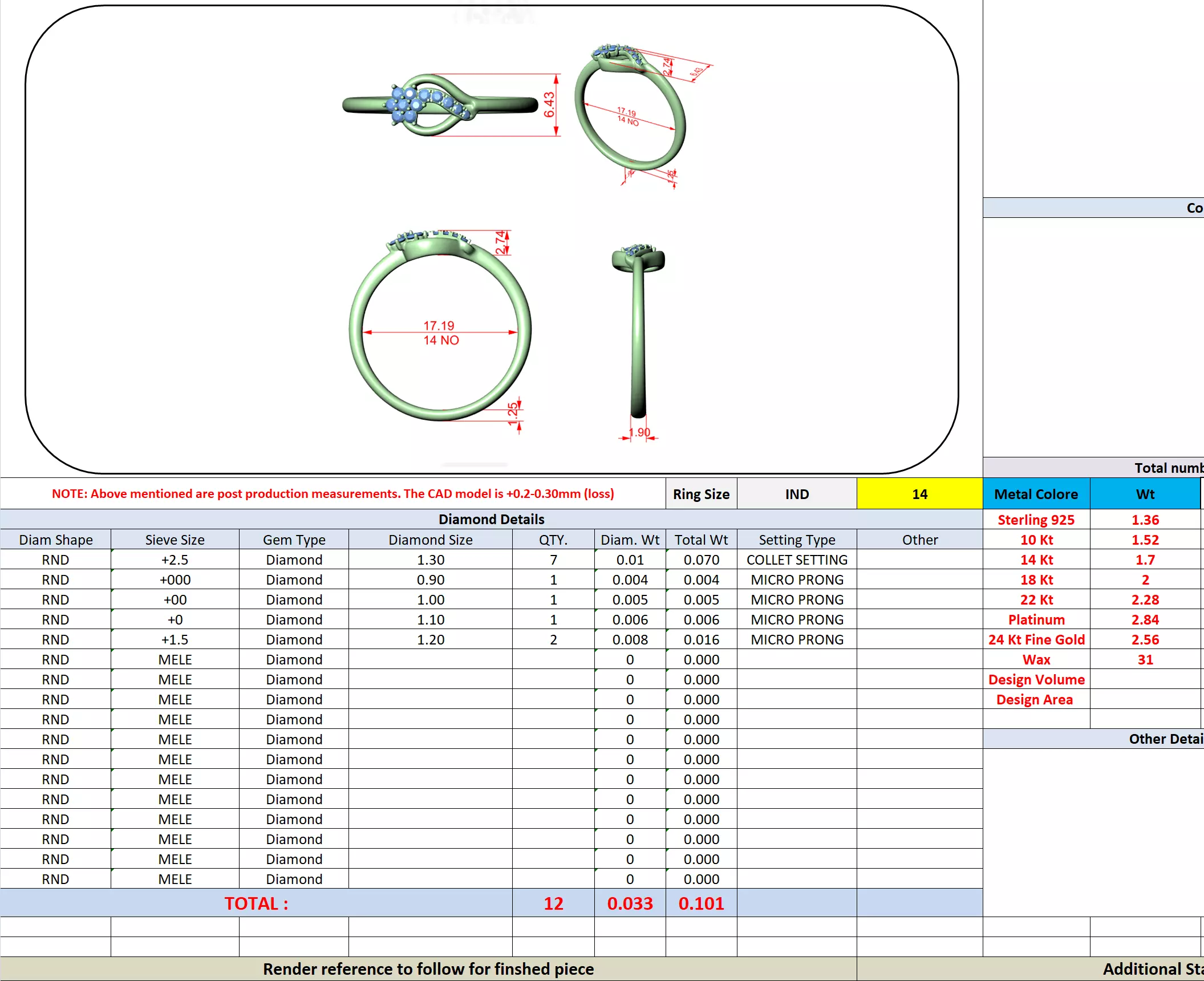Click the Ring Size label cell

point(701,494)
